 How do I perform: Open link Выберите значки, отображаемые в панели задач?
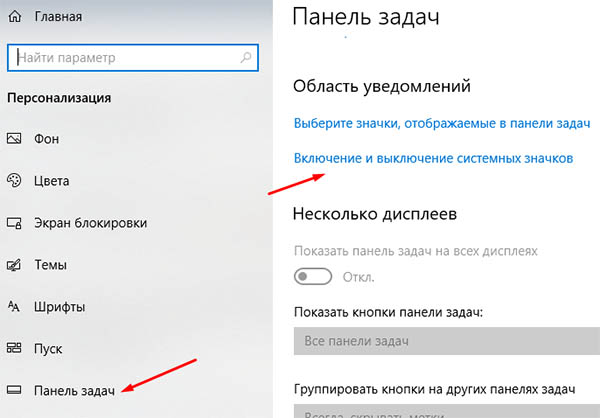tap(442, 124)
